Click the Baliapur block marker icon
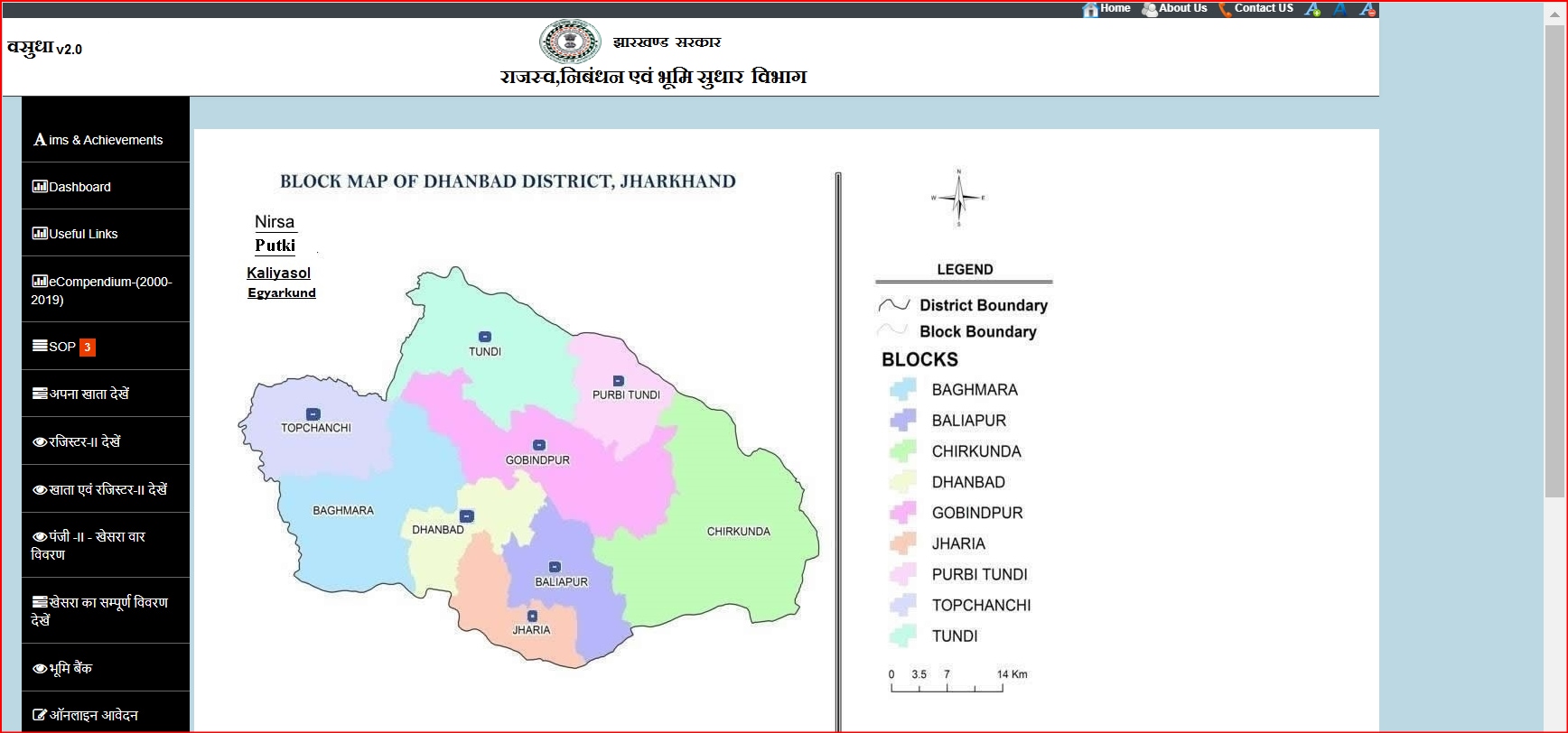Viewport: 1568px width, 733px height. point(555,567)
